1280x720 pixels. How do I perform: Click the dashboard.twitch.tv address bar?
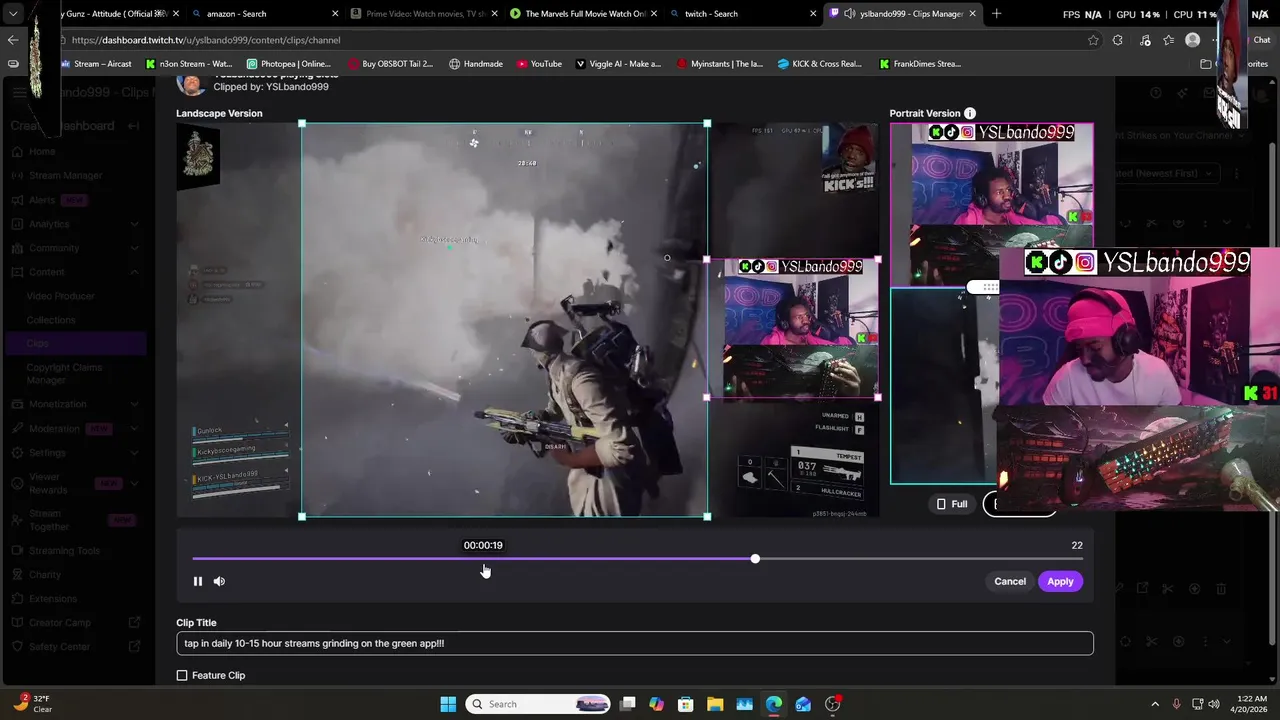pyautogui.click(x=570, y=40)
